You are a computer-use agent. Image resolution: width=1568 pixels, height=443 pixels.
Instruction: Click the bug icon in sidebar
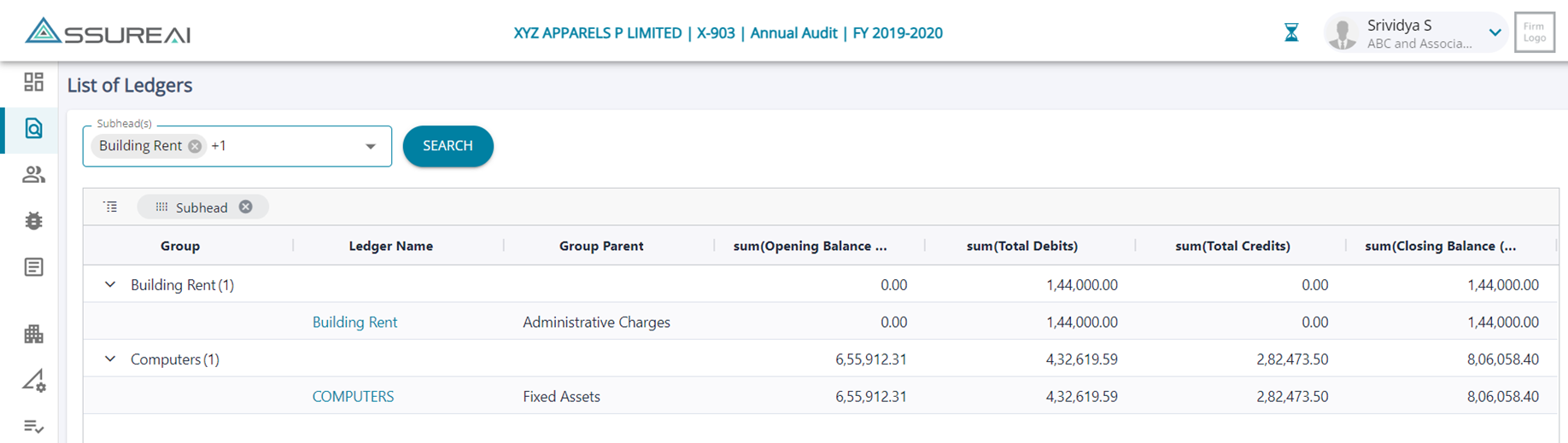[x=33, y=221]
